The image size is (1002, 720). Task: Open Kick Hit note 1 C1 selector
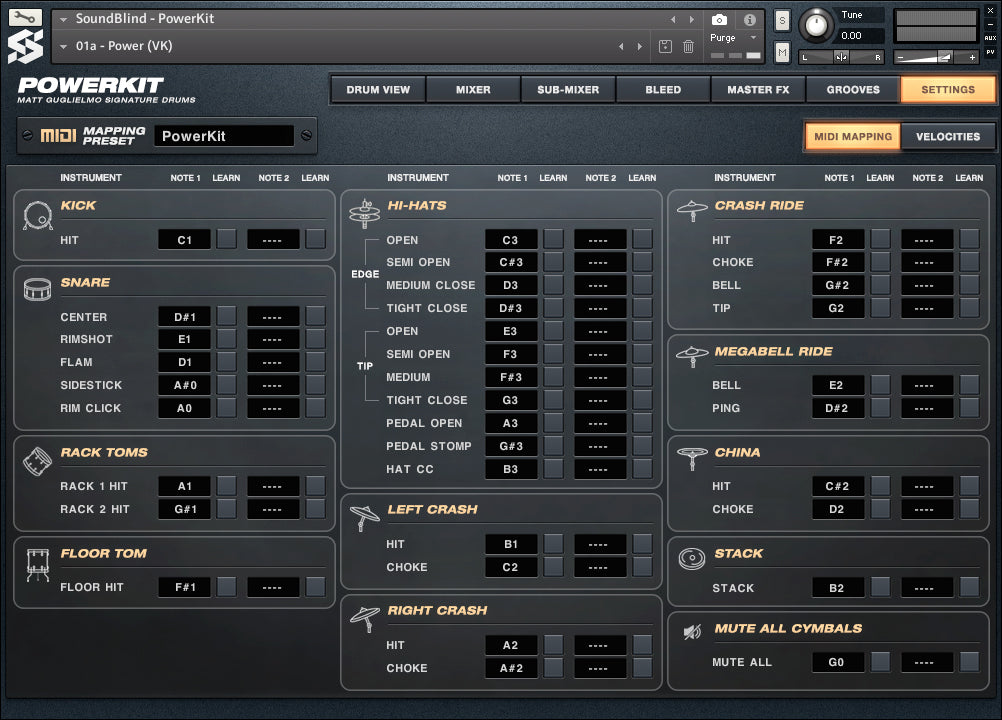185,240
